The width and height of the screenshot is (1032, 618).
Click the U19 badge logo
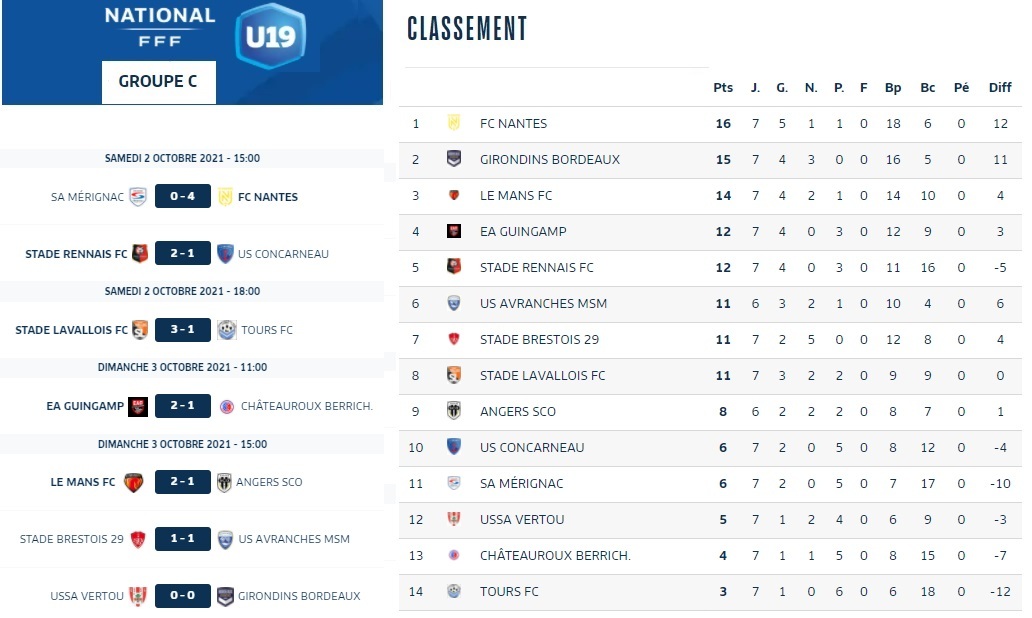click(270, 37)
